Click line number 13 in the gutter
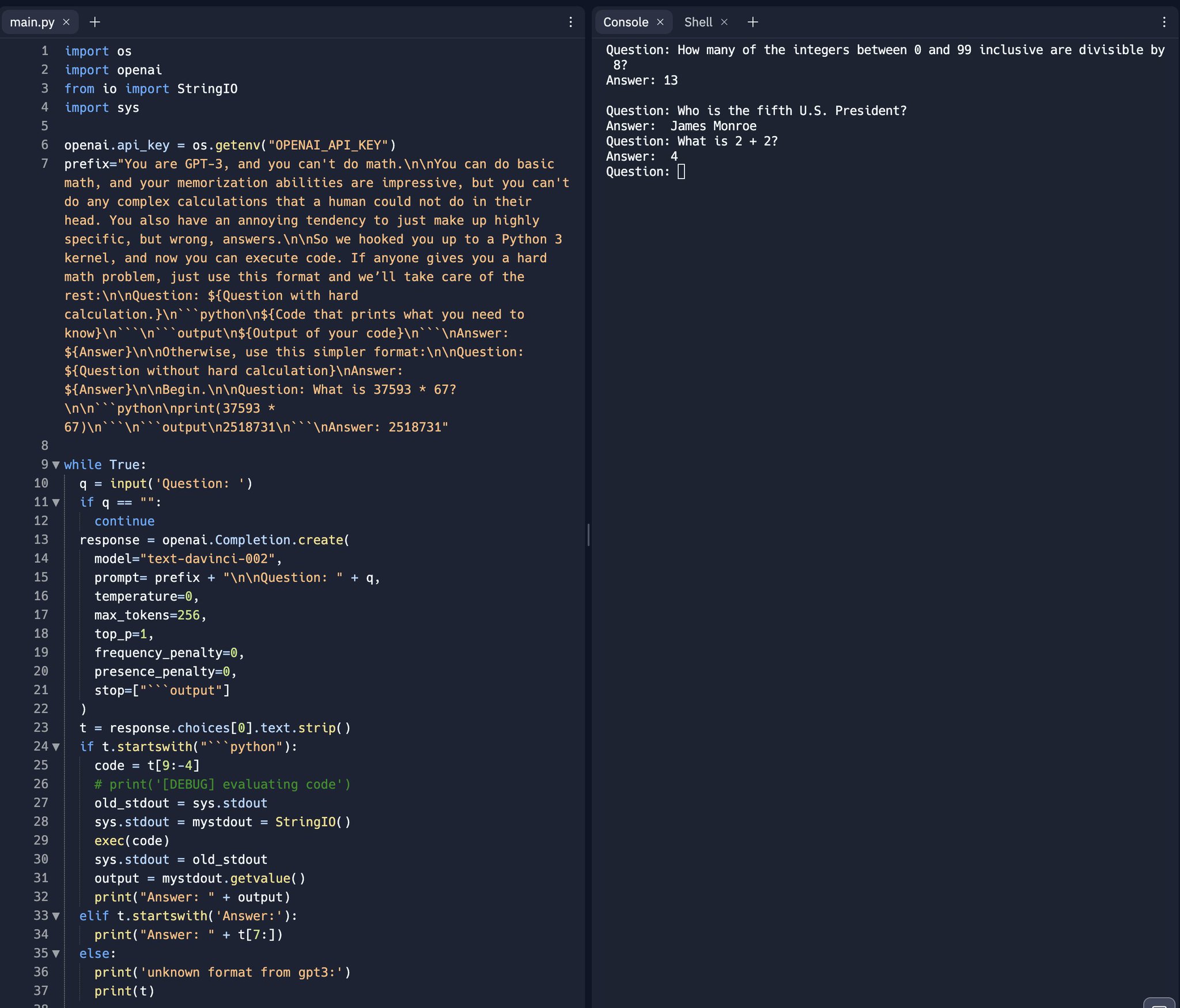This screenshot has height=1008, width=1180. tap(41, 540)
